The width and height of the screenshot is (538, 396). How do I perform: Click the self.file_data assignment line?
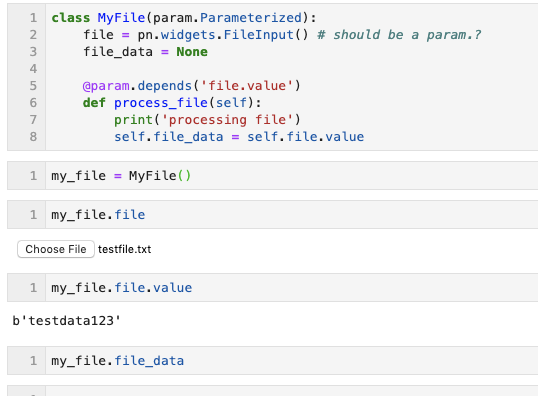pyautogui.click(x=239, y=137)
